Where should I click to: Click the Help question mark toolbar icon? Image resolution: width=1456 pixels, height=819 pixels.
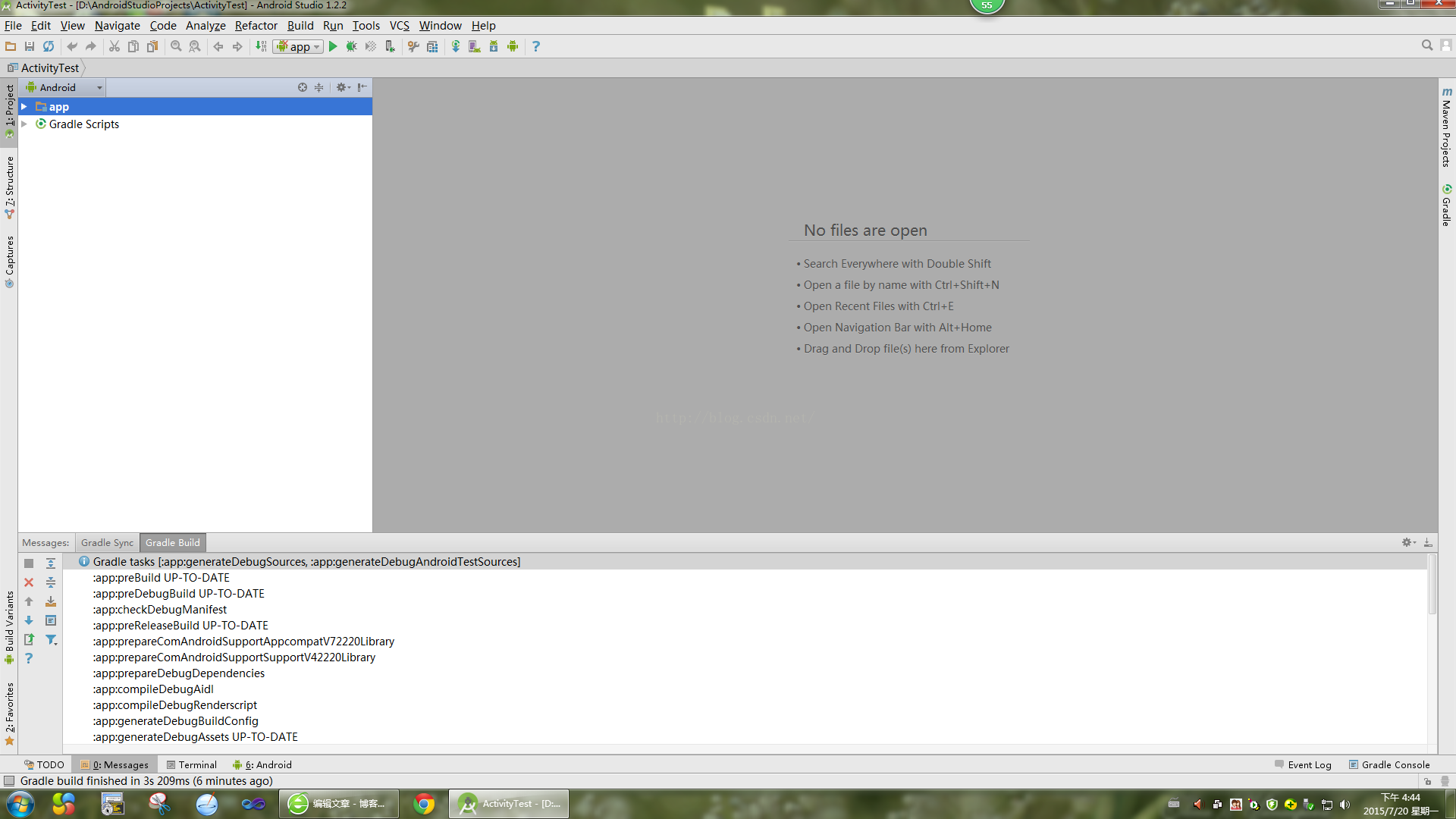click(x=536, y=46)
